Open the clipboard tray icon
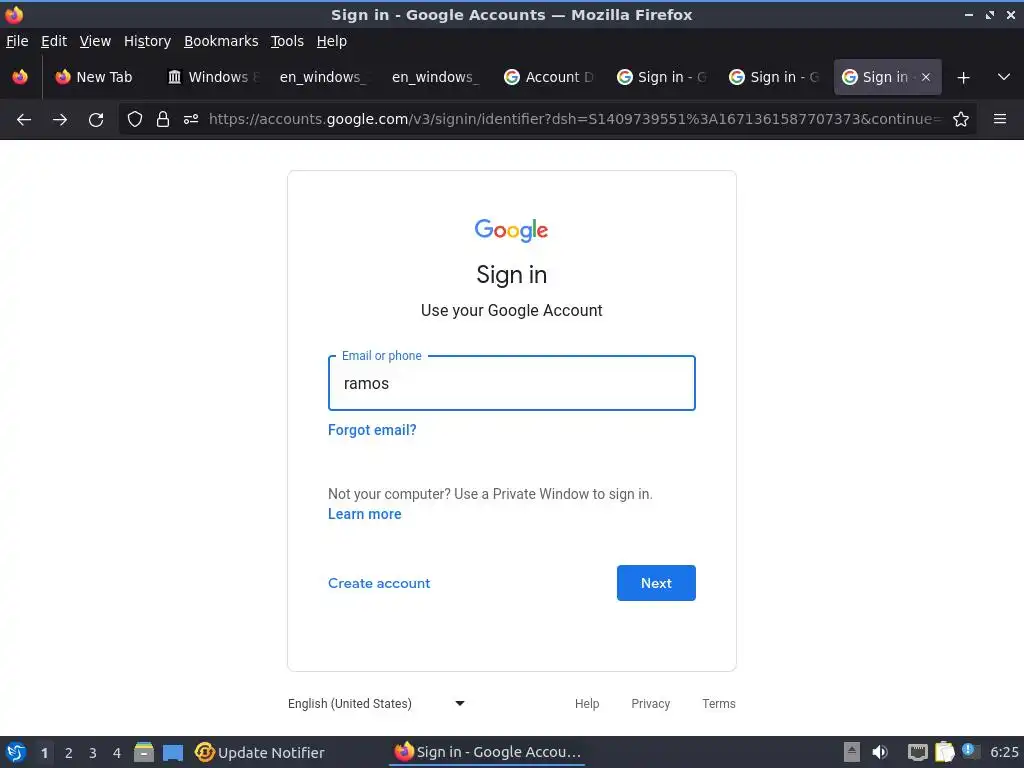This screenshot has height=768, width=1024. 944,752
